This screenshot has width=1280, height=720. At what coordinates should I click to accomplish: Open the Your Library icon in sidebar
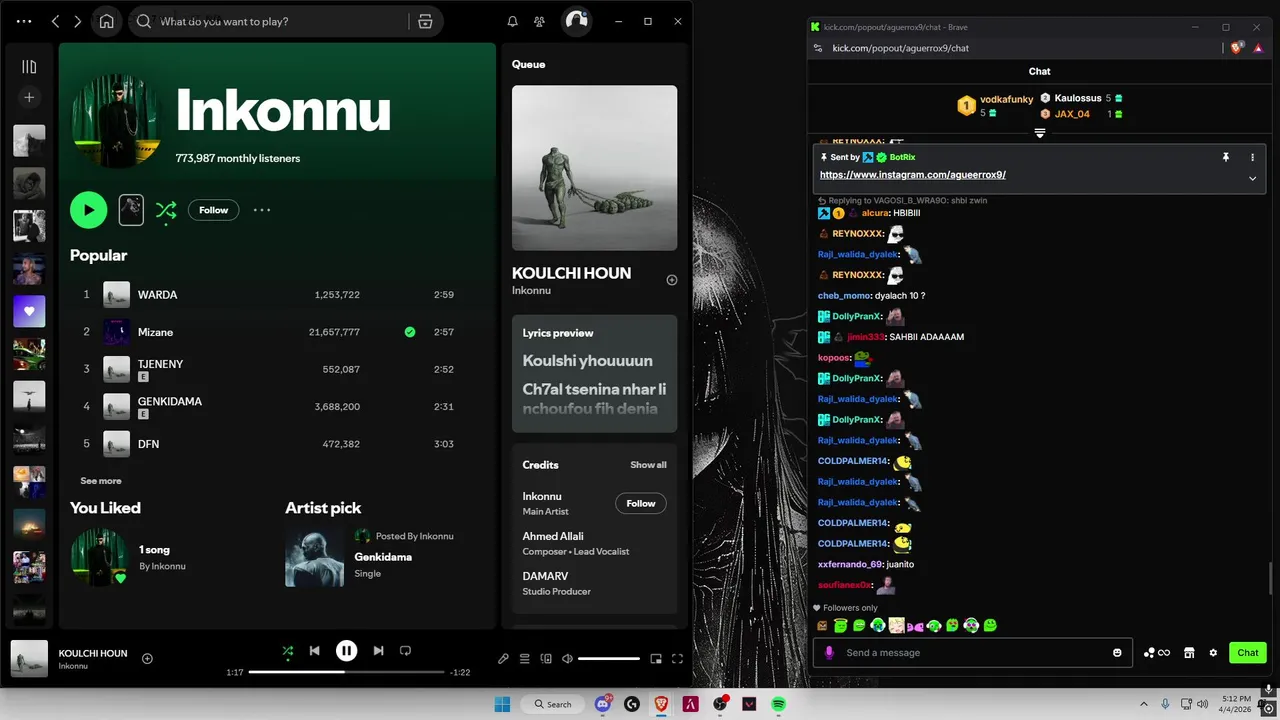[29, 67]
